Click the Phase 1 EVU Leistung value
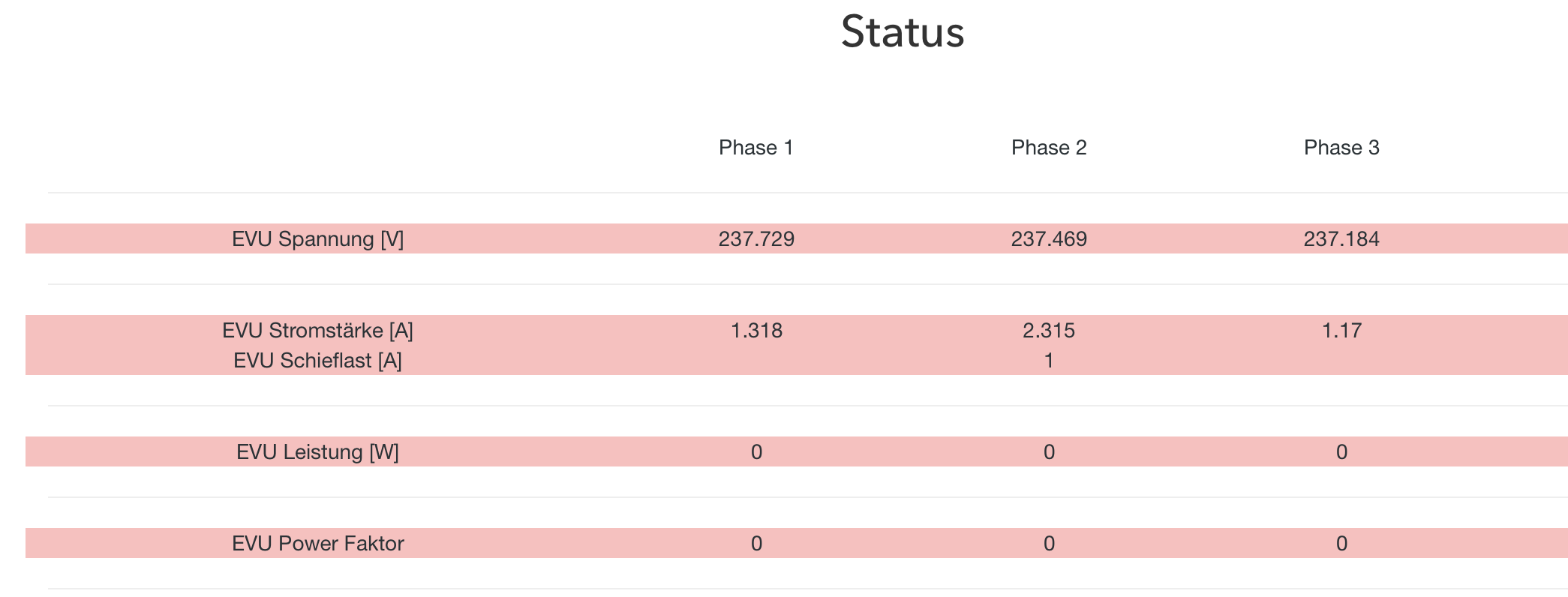 click(x=756, y=452)
